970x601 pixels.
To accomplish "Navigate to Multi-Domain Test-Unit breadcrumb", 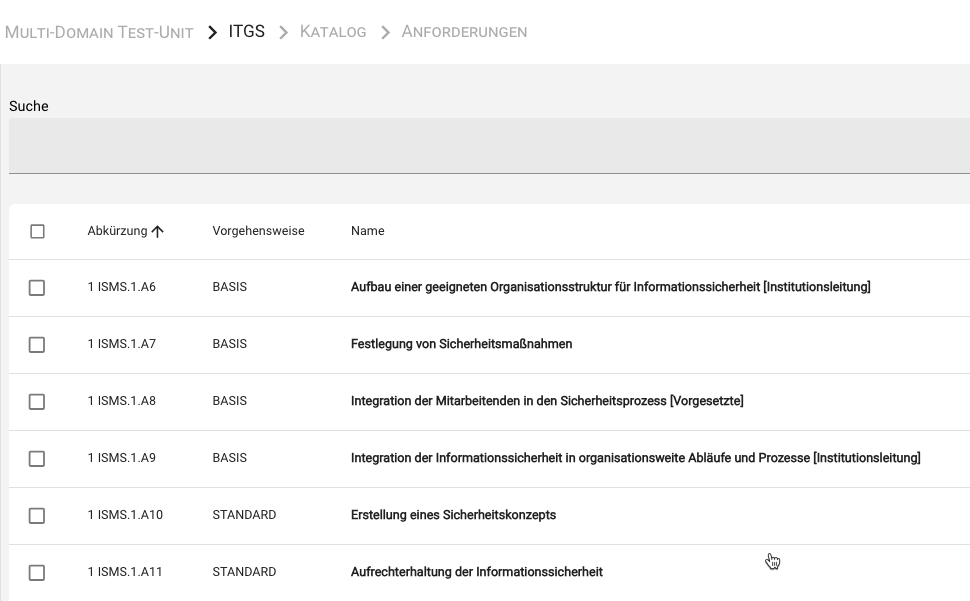I will pos(98,31).
